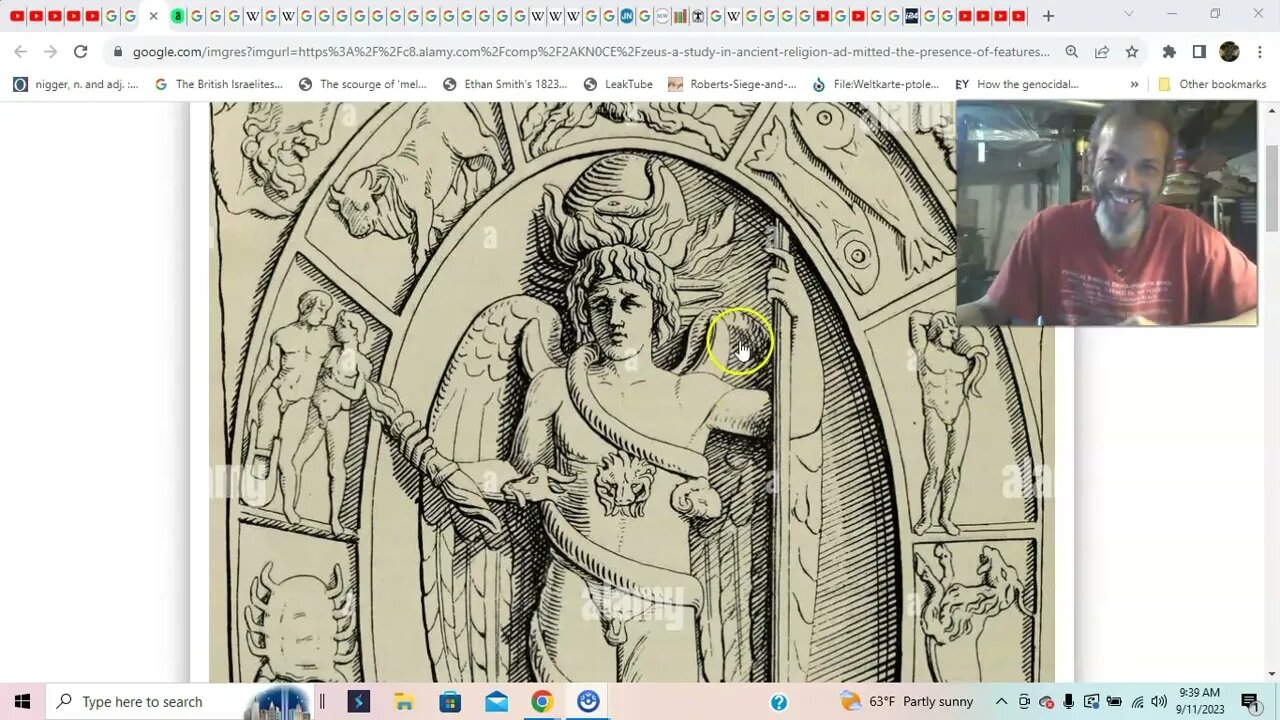Click the share page icon

click(x=1101, y=52)
